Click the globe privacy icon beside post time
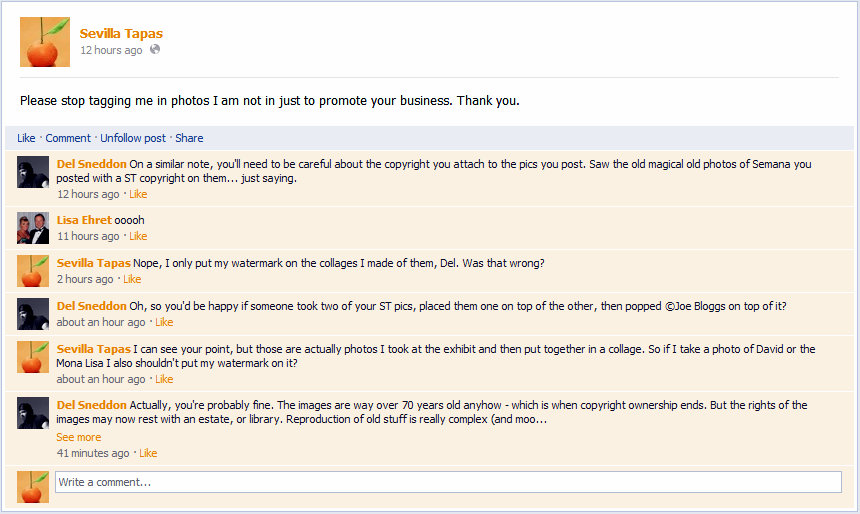 155,50
